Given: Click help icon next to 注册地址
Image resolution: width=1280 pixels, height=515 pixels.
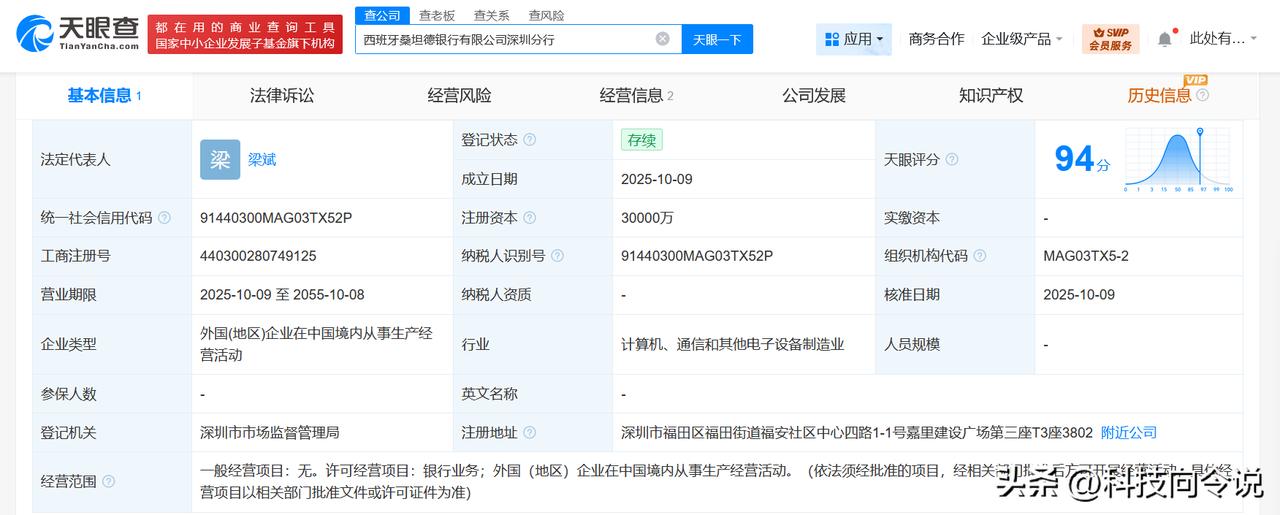Looking at the screenshot, I should pos(530,433).
